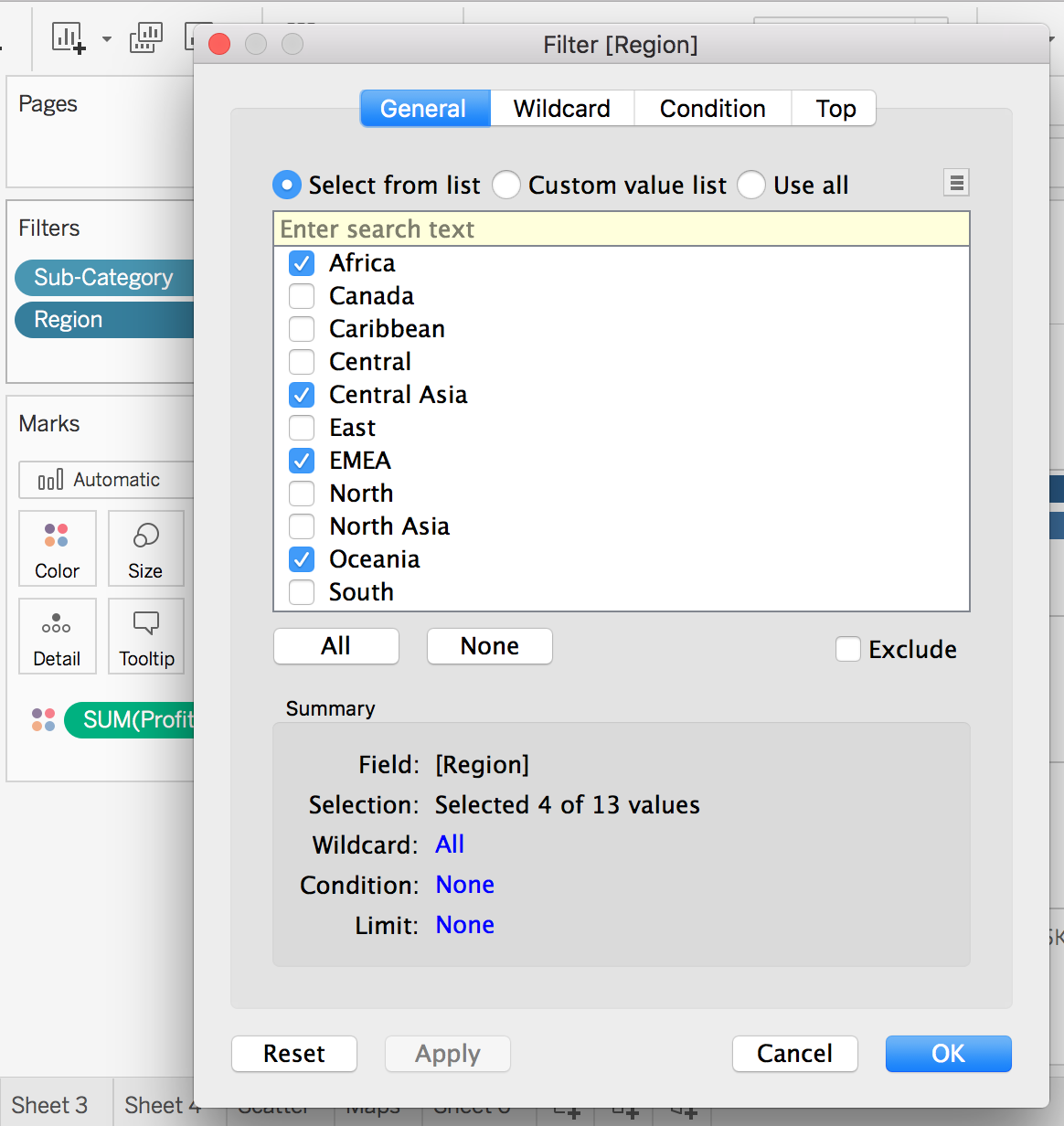Open the Size marks card
The height and width of the screenshot is (1126, 1064).
(x=145, y=548)
